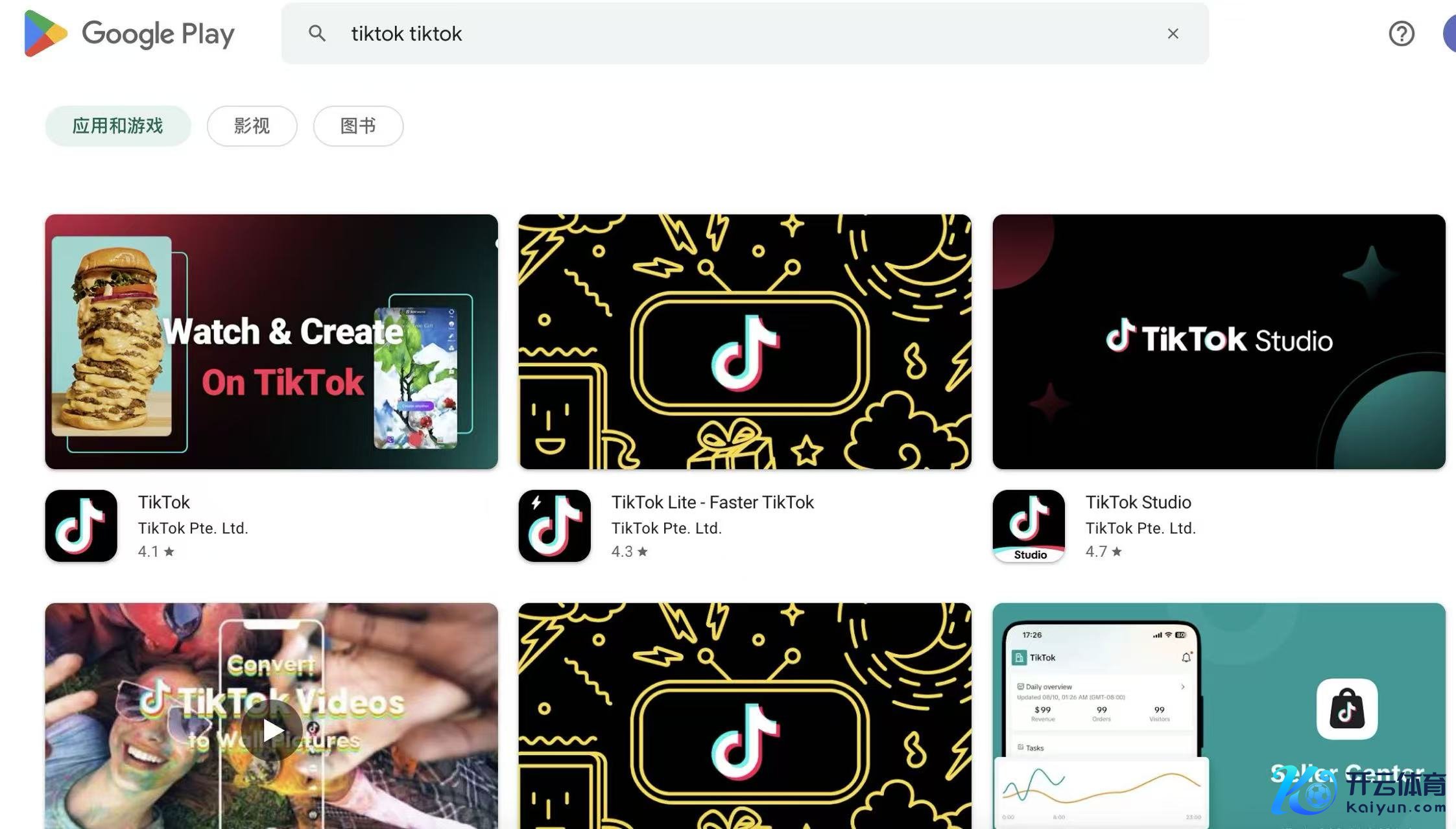Focus the search field containing tiktok tiktok
1456x829 pixels.
click(745, 34)
